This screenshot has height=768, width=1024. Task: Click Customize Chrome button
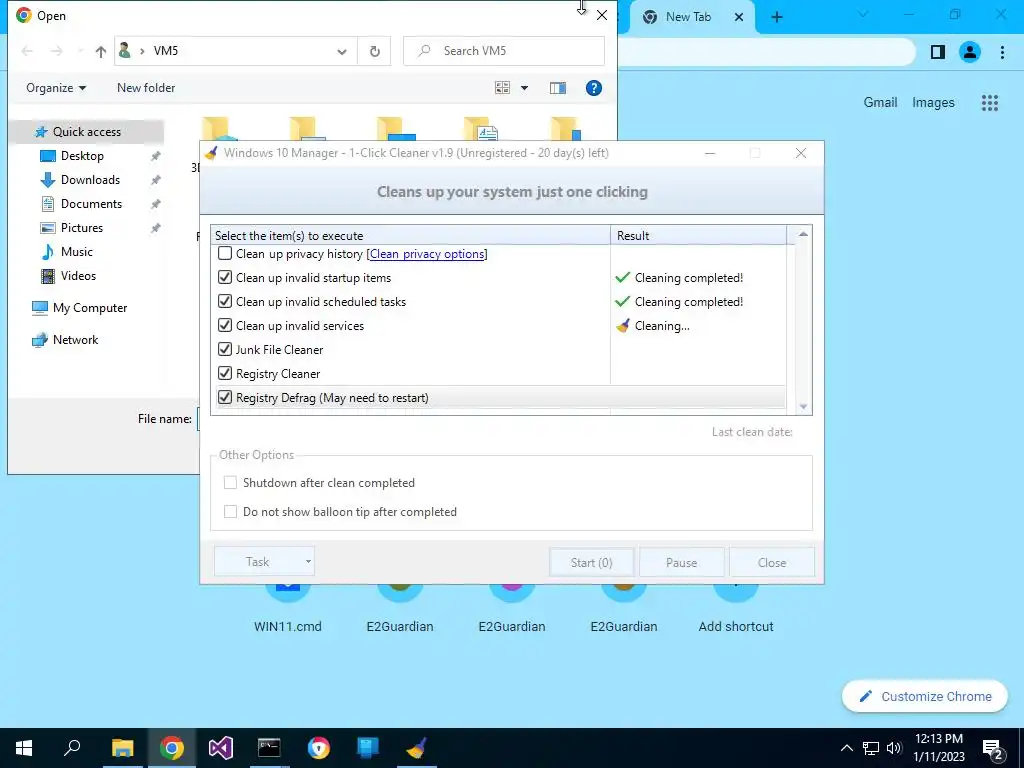(x=924, y=696)
